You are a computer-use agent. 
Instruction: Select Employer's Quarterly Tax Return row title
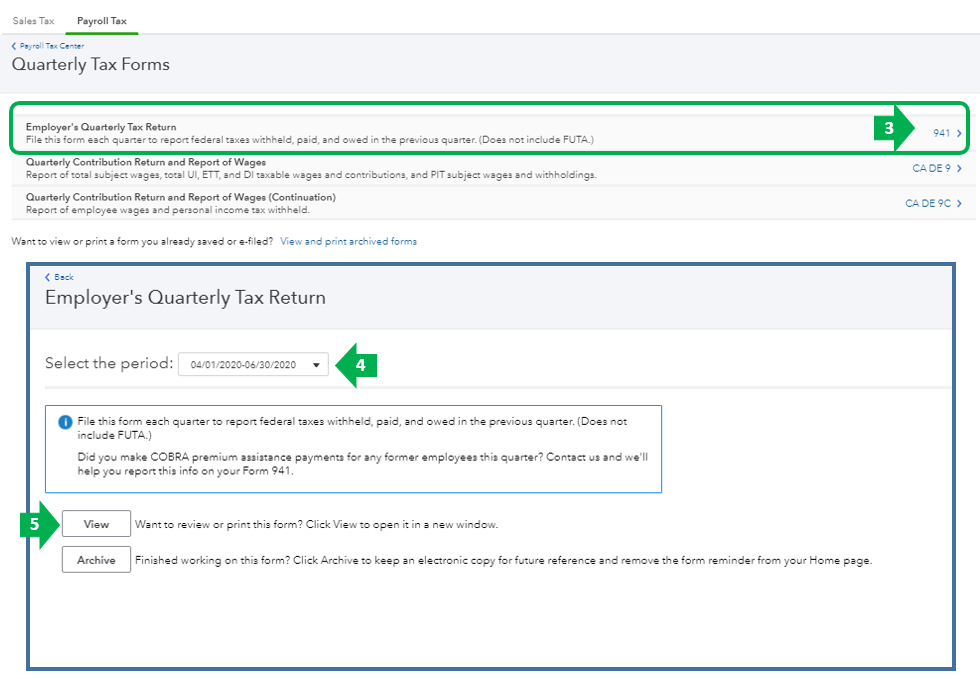pos(101,127)
